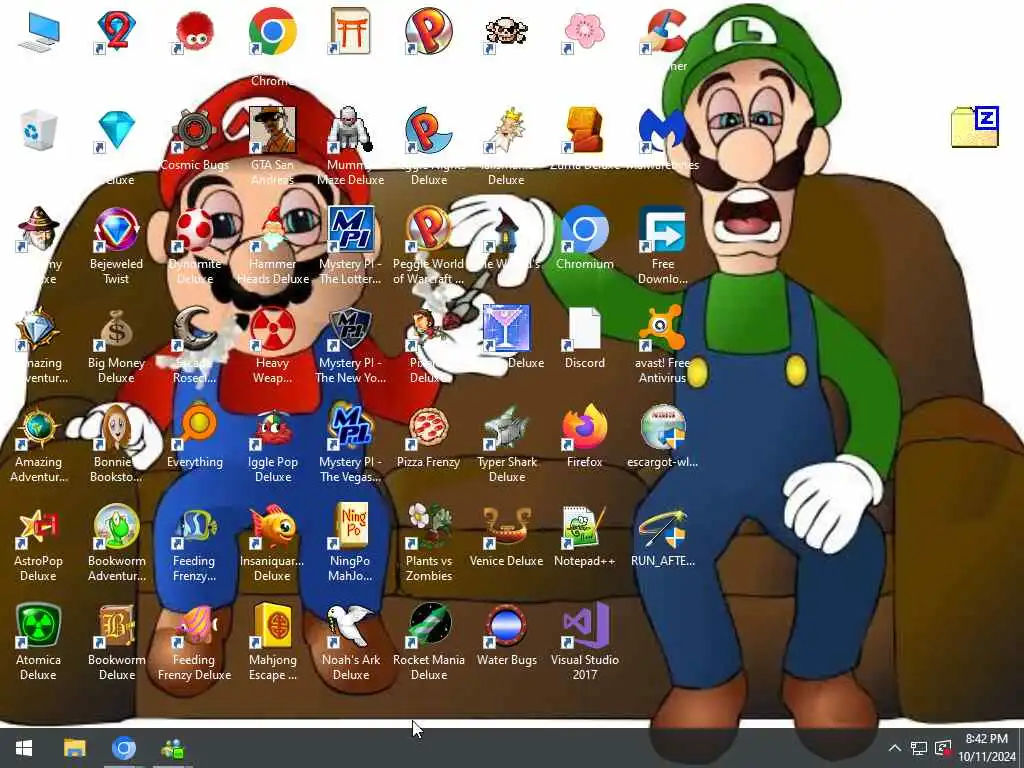Launch Plants vs Zombies

pyautogui.click(x=428, y=527)
